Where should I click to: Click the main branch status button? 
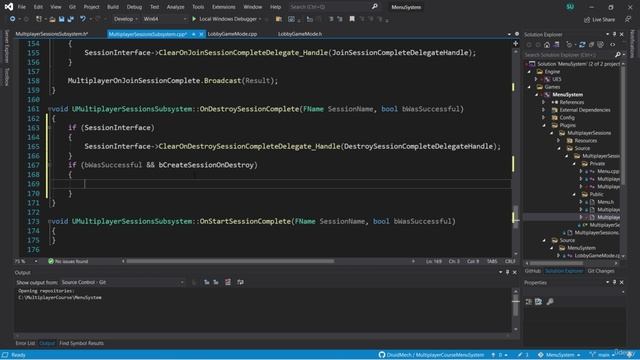601,355
